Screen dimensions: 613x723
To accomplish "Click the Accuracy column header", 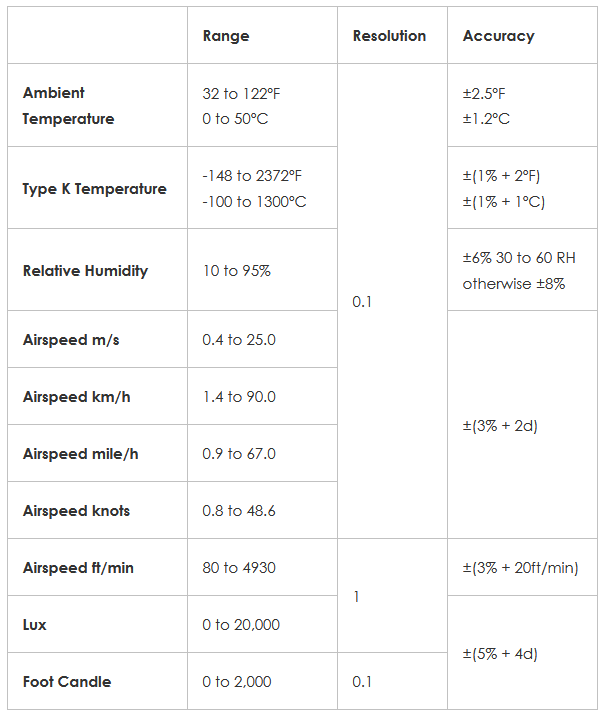I will 498,36.
